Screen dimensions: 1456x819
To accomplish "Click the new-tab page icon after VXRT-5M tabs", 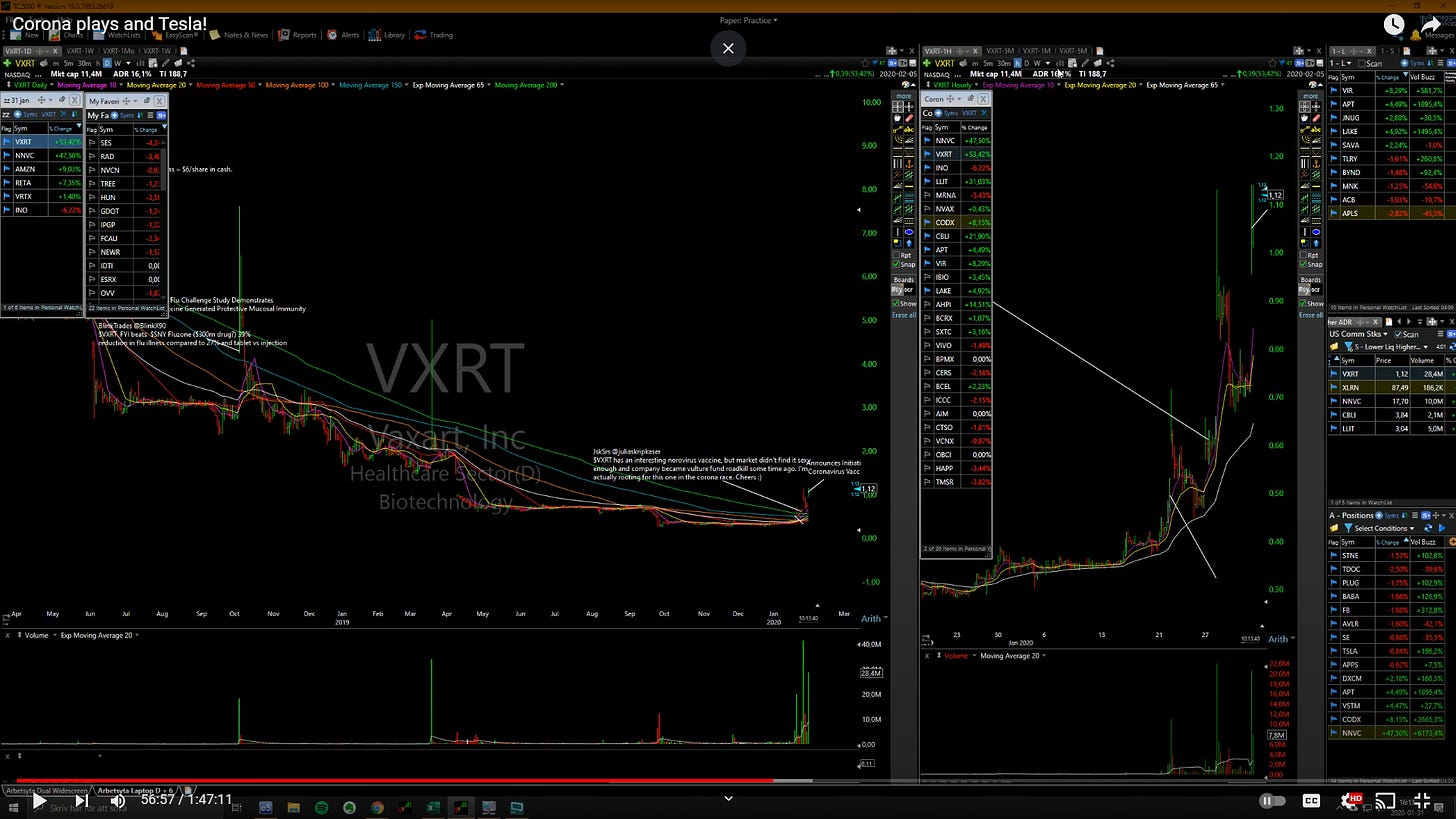I will (x=1100, y=51).
